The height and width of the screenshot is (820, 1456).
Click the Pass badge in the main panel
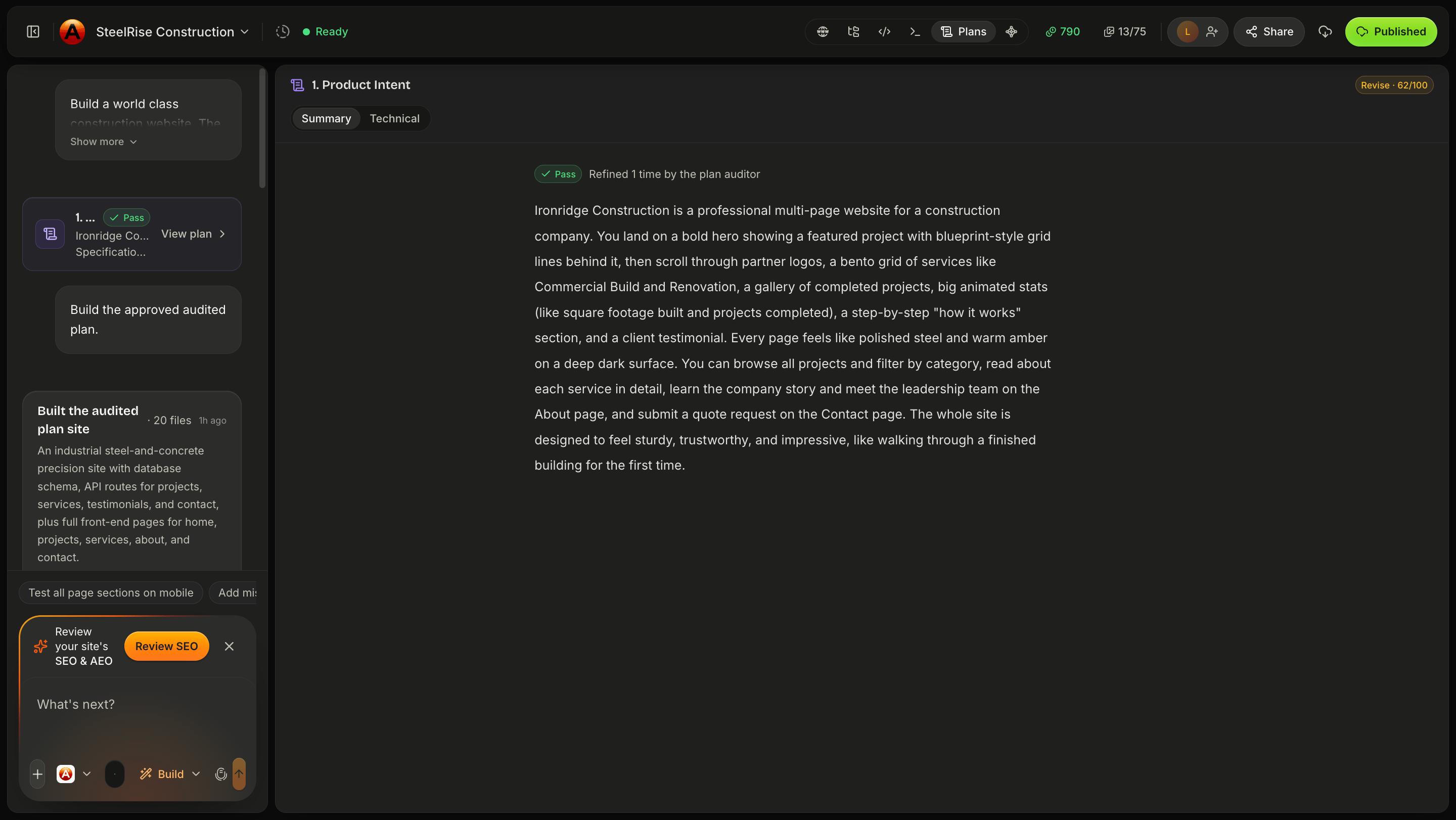pos(558,174)
